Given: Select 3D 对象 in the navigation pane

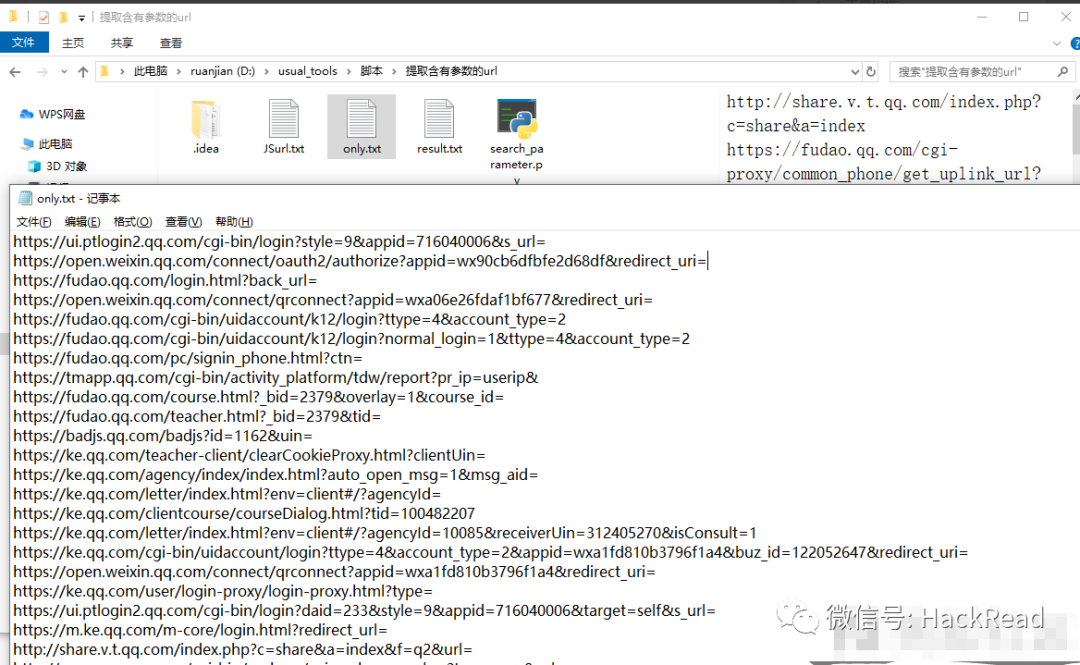Looking at the screenshot, I should coord(58,166).
